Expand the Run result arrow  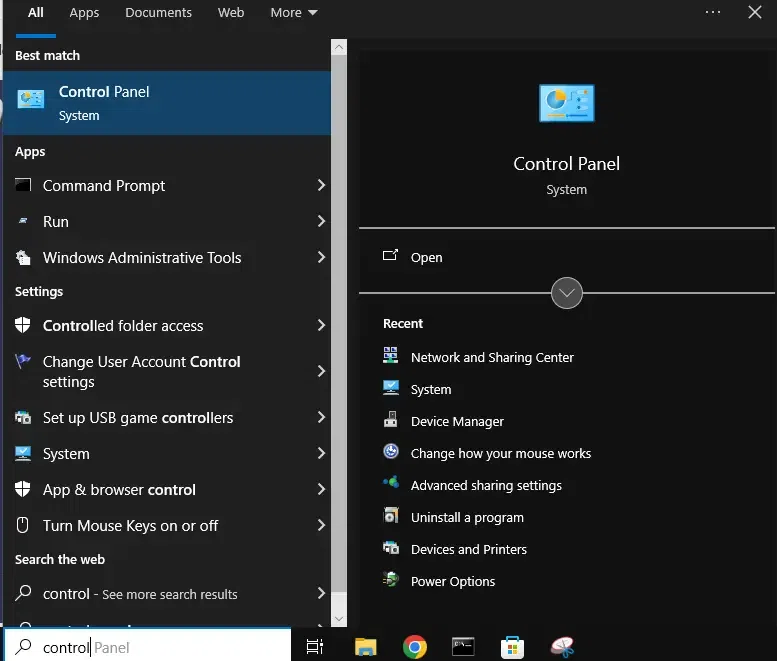pos(321,221)
